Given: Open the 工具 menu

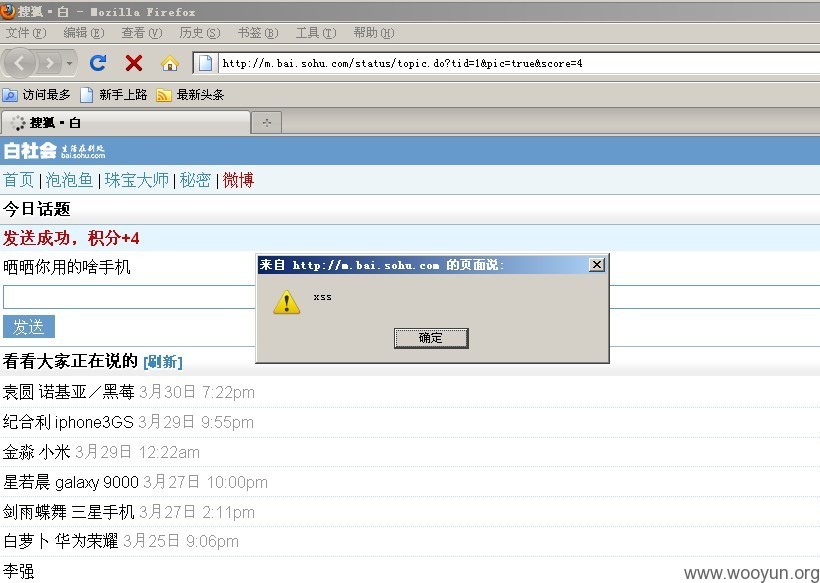Looking at the screenshot, I should 316,33.
